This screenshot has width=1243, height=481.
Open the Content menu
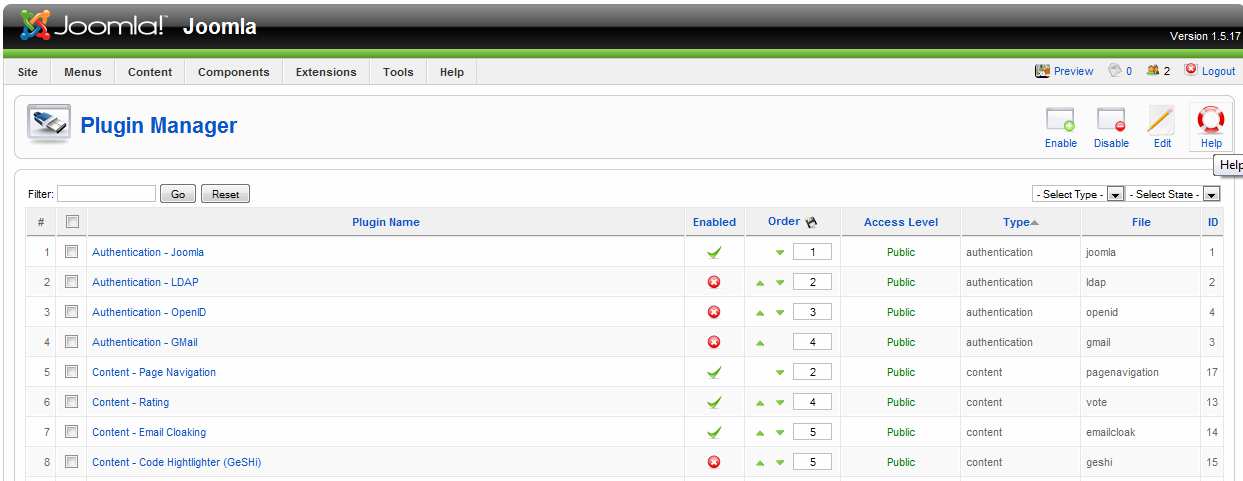(150, 72)
